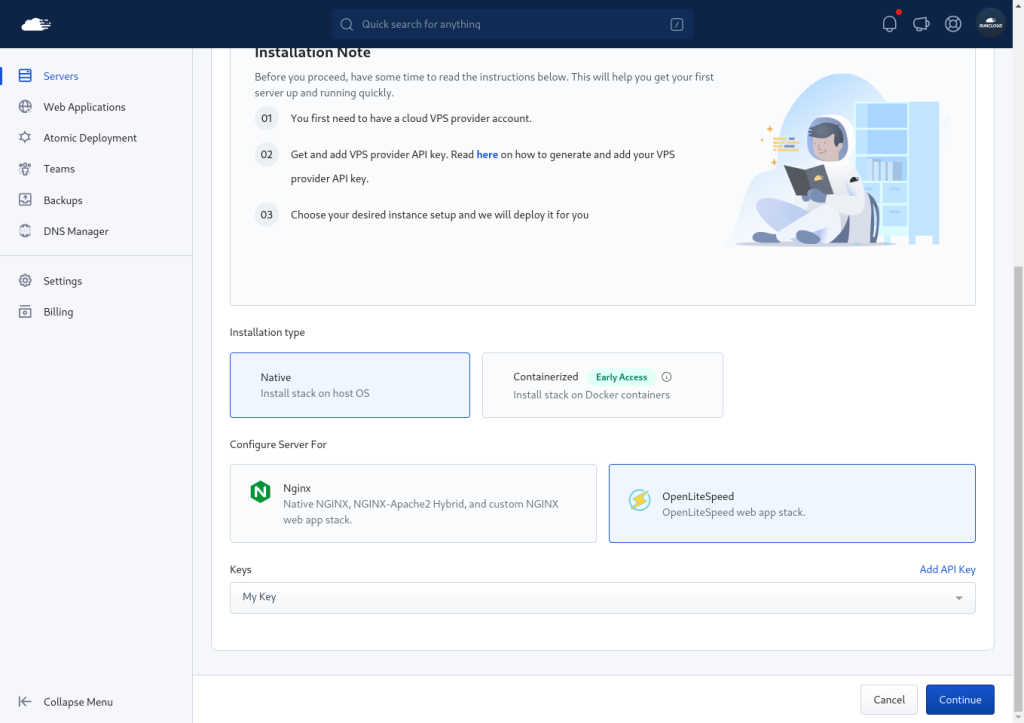This screenshot has width=1024, height=723.
Task: Click the RunCloud cloud logo
Action: point(36,24)
